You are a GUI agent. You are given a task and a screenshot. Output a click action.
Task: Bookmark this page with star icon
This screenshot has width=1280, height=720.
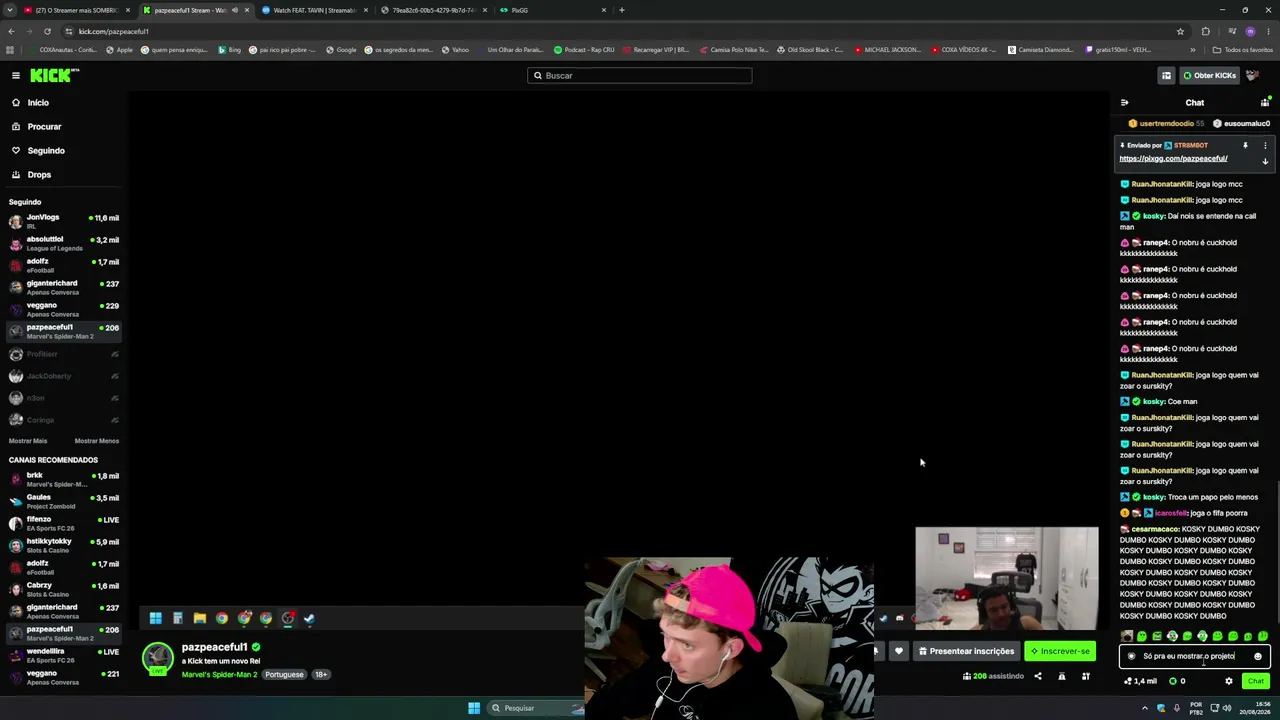point(1180,31)
